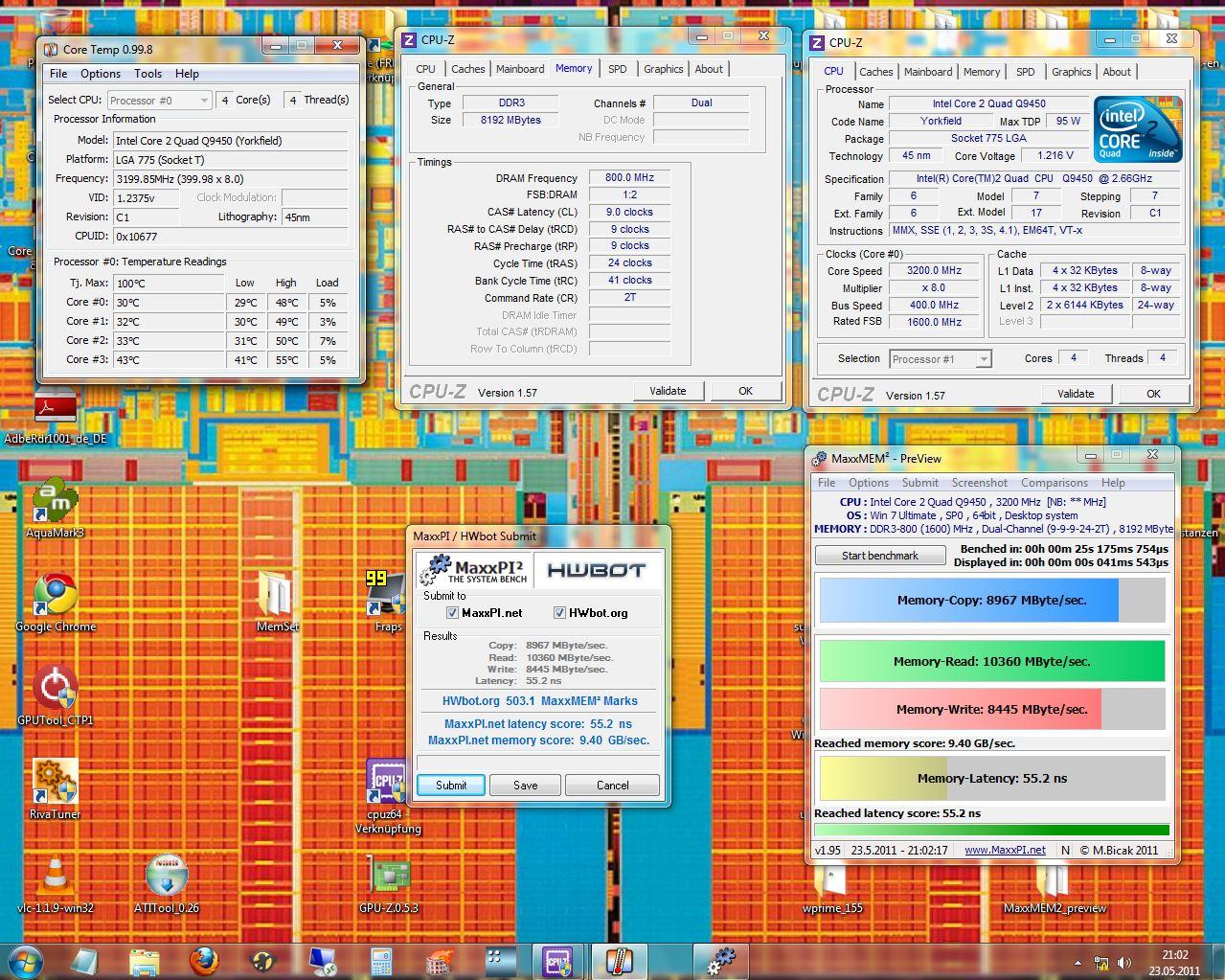This screenshot has height=980, width=1225.
Task: Click the Core Temp Frequency value field
Action: coord(230,179)
